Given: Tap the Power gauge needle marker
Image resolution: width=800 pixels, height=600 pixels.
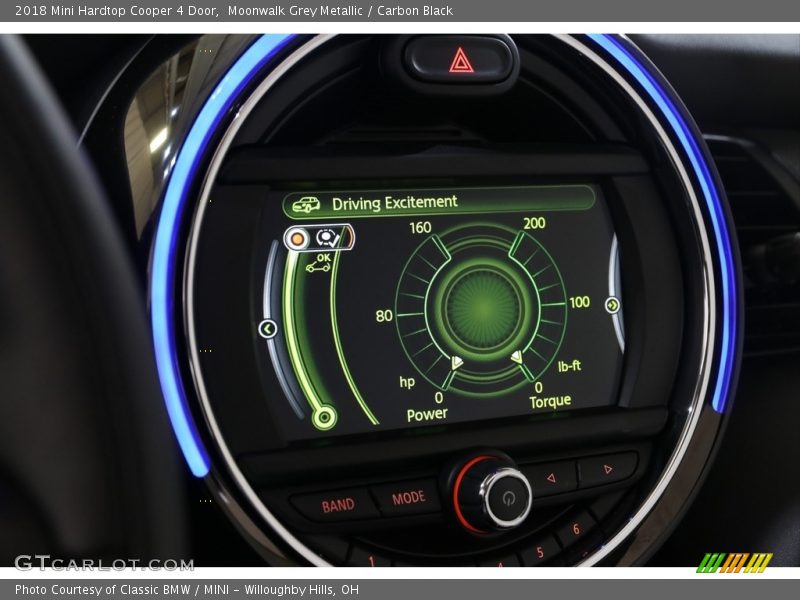Looking at the screenshot, I should [457, 362].
